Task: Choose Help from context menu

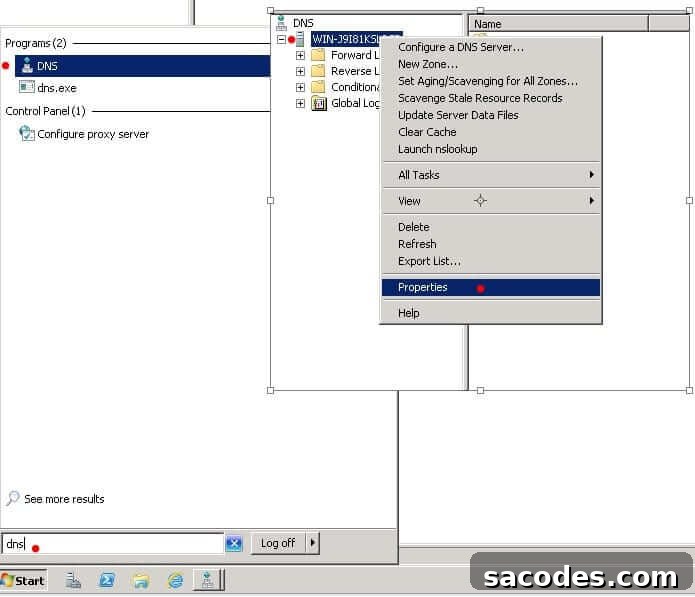Action: point(491,313)
